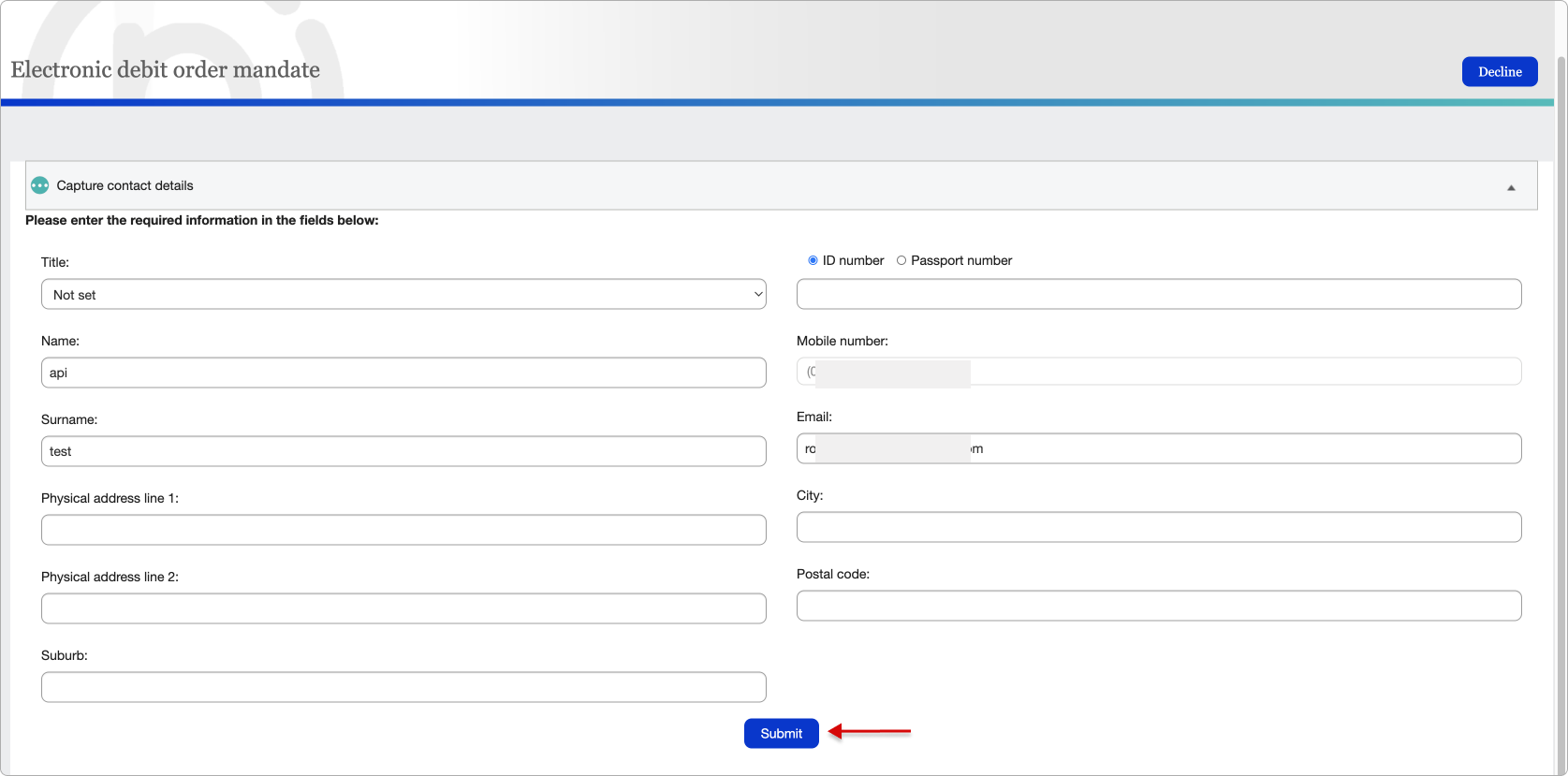This screenshot has width=1568, height=776.
Task: Click the Please enter the required information text
Action: coord(202,220)
